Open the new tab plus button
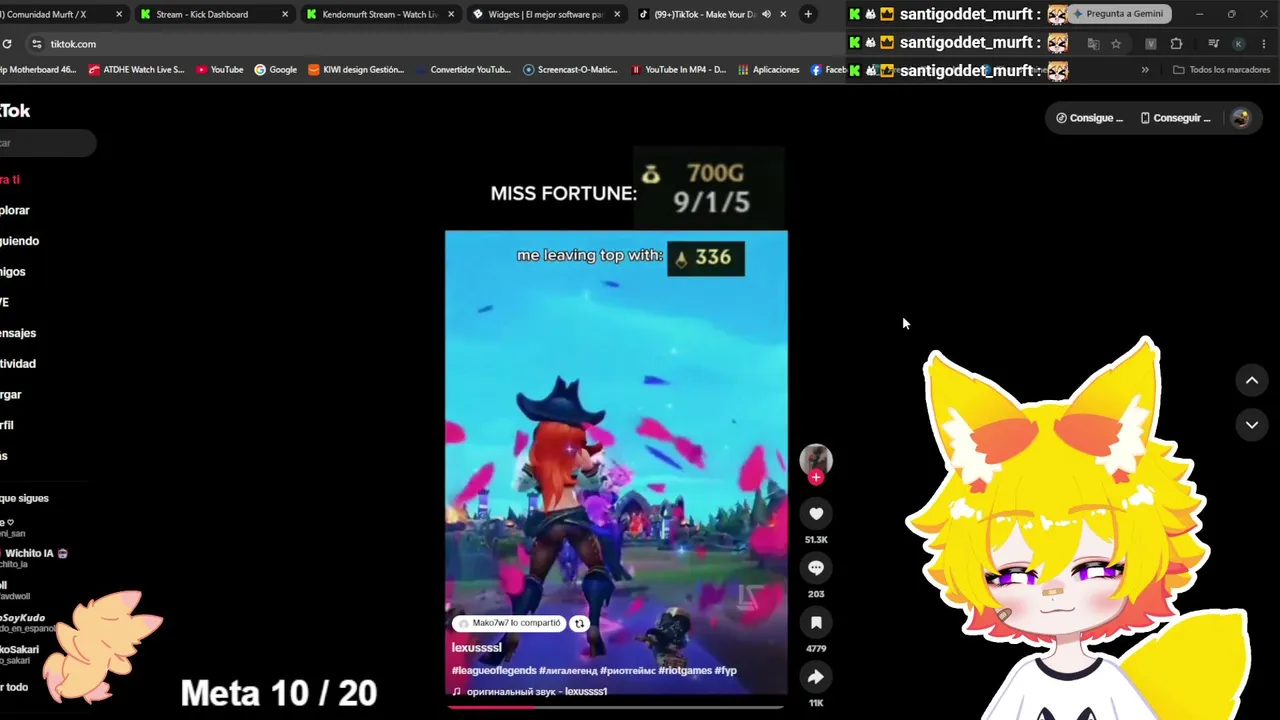This screenshot has height=720, width=1280. click(808, 14)
